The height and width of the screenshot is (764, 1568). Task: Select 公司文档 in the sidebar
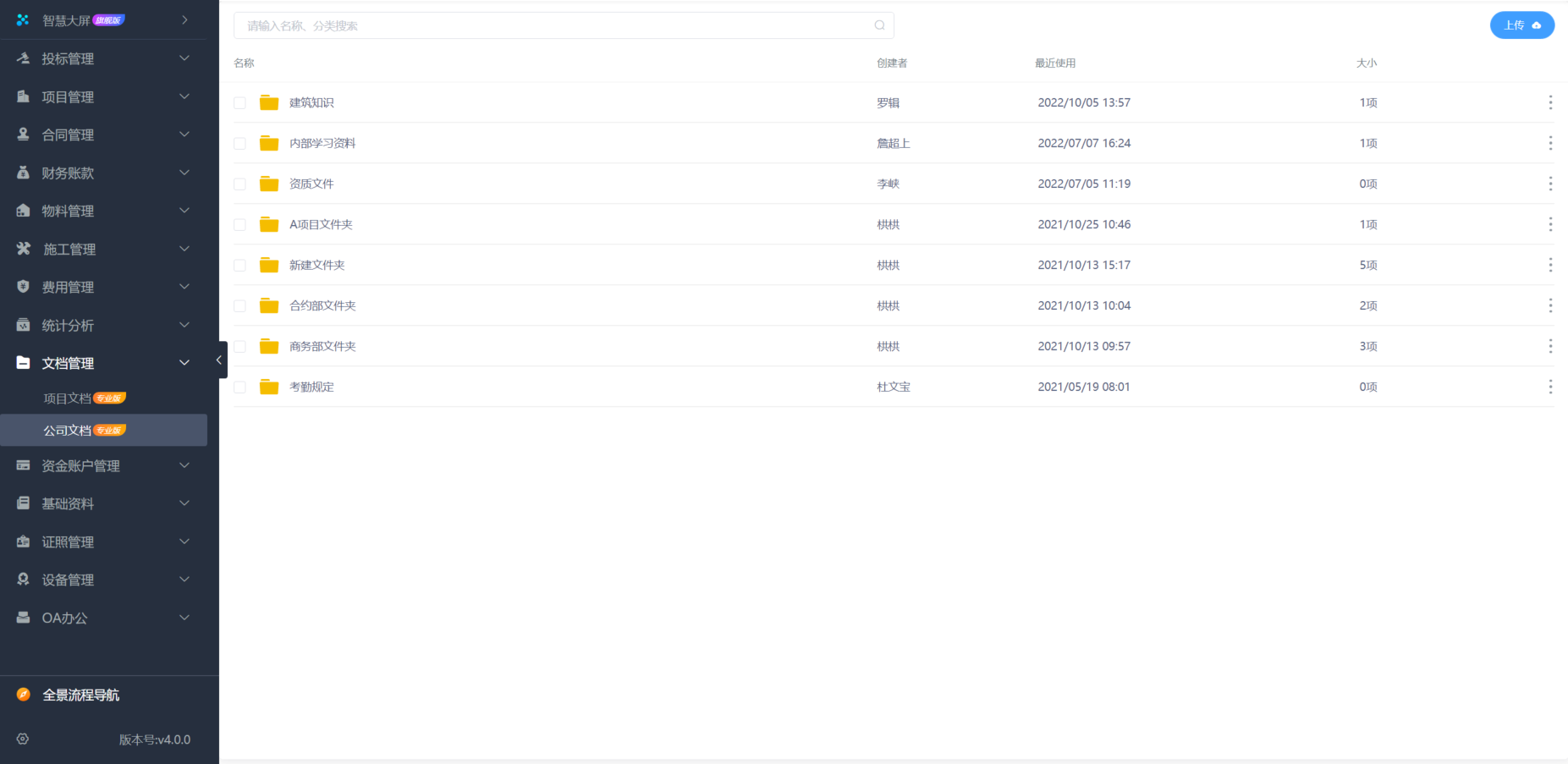[68, 431]
